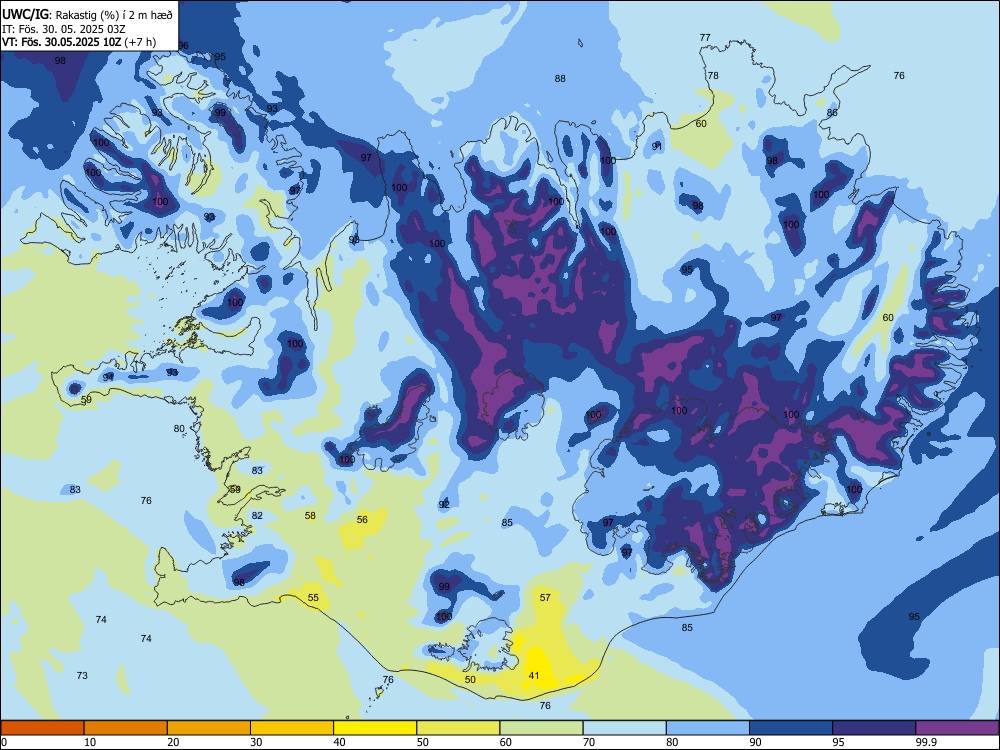Click the '70' legend scale label
Image resolution: width=1000 pixels, height=750 pixels.
pos(589,742)
